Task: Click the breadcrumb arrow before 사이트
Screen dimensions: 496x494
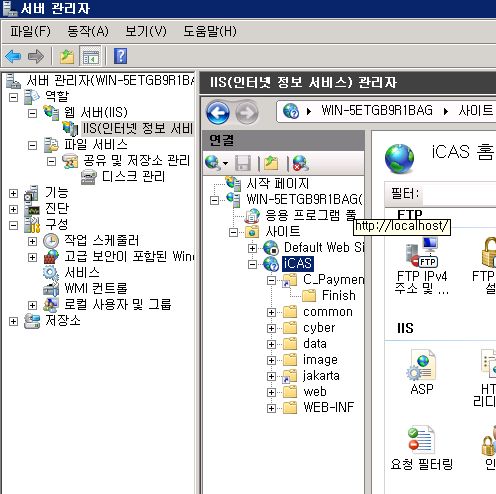Action: tap(446, 111)
